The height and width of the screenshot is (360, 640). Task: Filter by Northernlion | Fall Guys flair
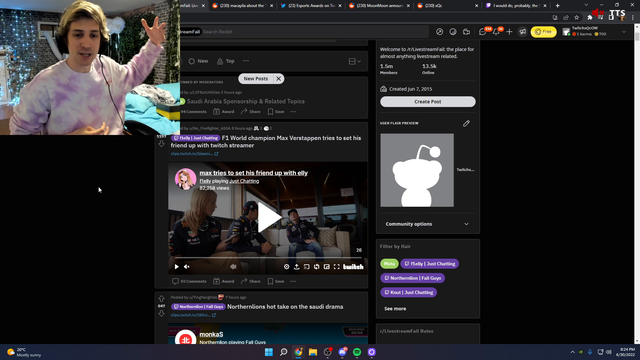413,278
